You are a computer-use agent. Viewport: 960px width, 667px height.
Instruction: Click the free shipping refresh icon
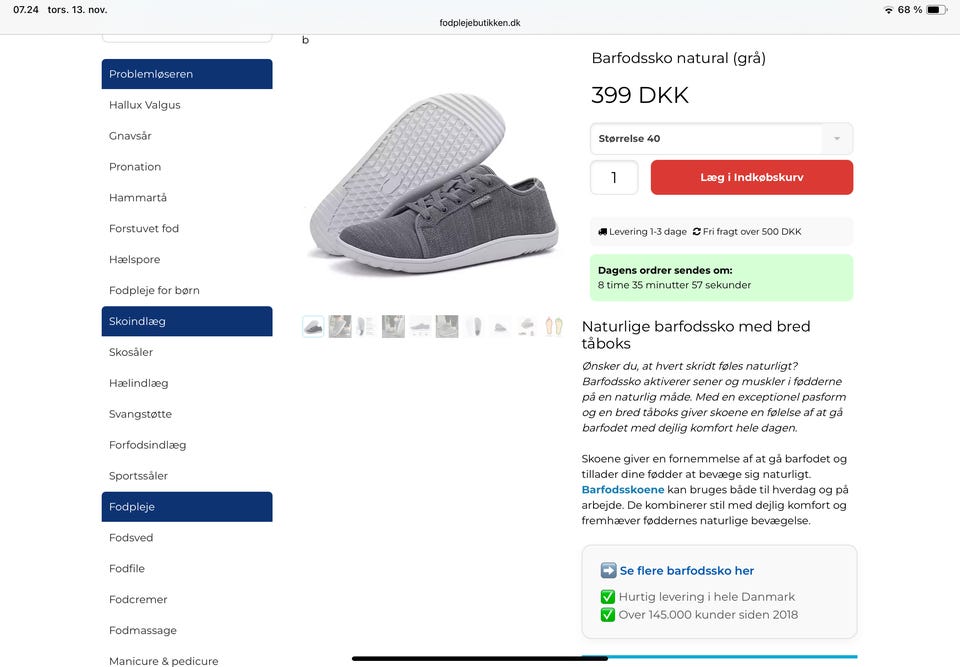(696, 232)
